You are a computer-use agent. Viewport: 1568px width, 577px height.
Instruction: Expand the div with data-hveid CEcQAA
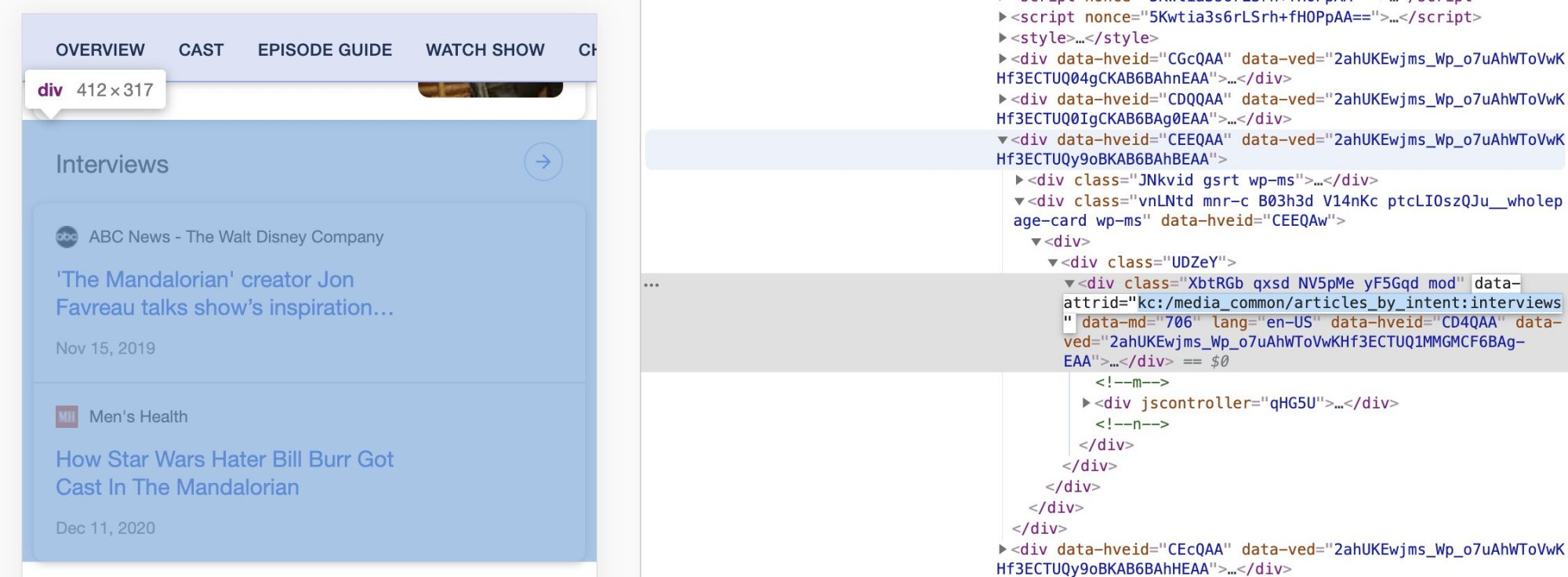pos(1002,549)
